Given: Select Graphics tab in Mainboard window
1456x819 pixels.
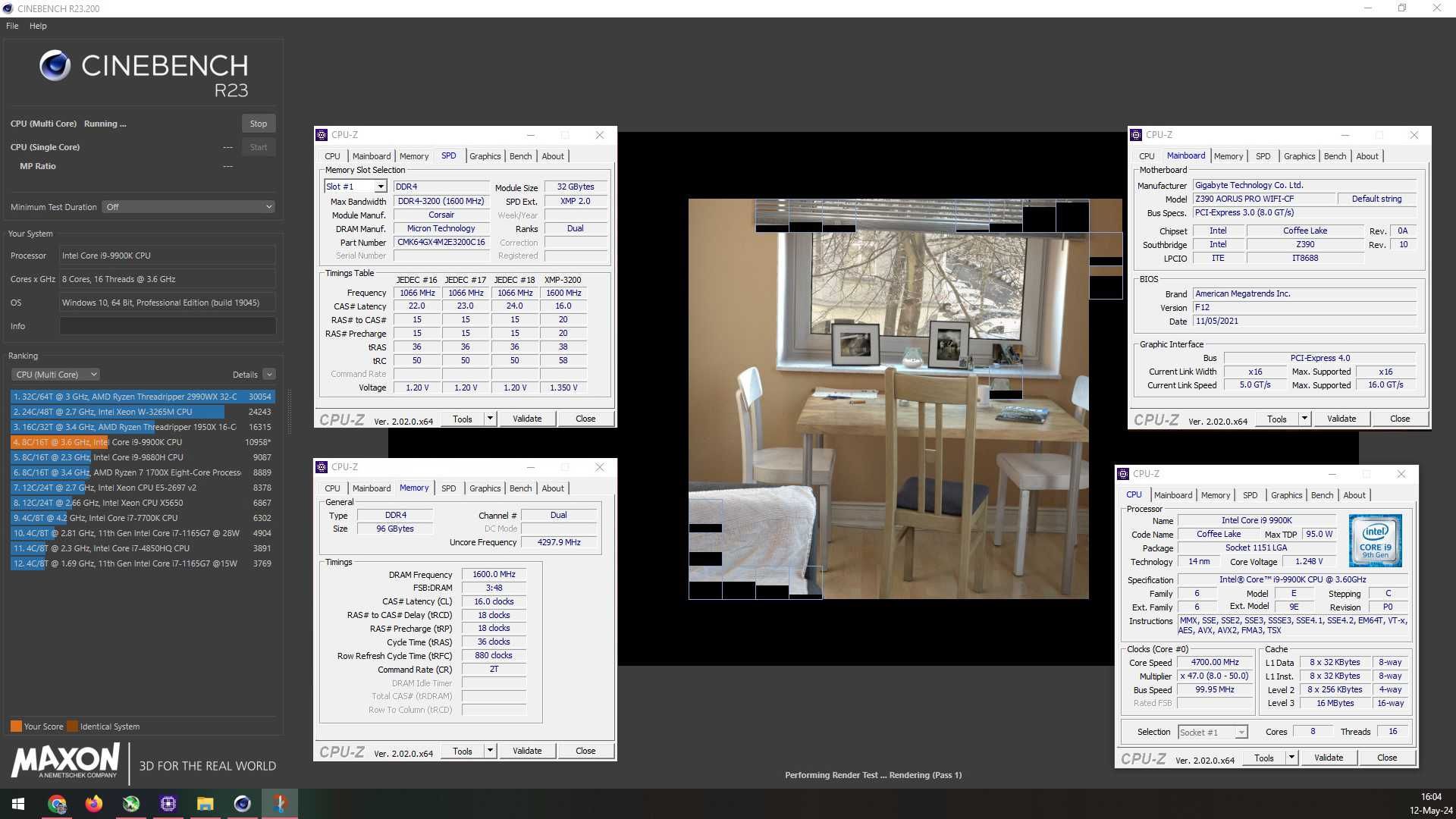Looking at the screenshot, I should pyautogui.click(x=1299, y=156).
